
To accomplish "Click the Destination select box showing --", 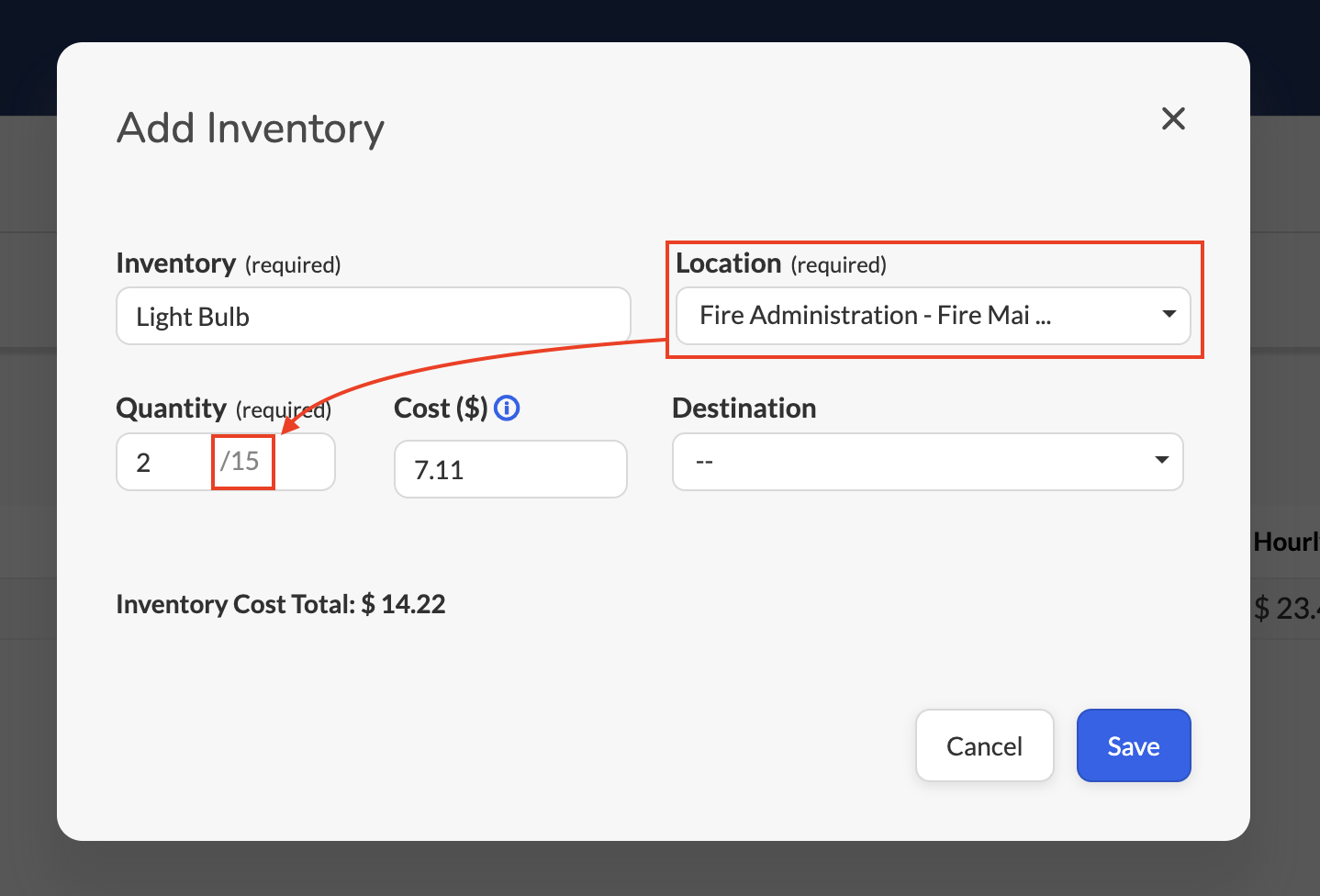I will (927, 462).
